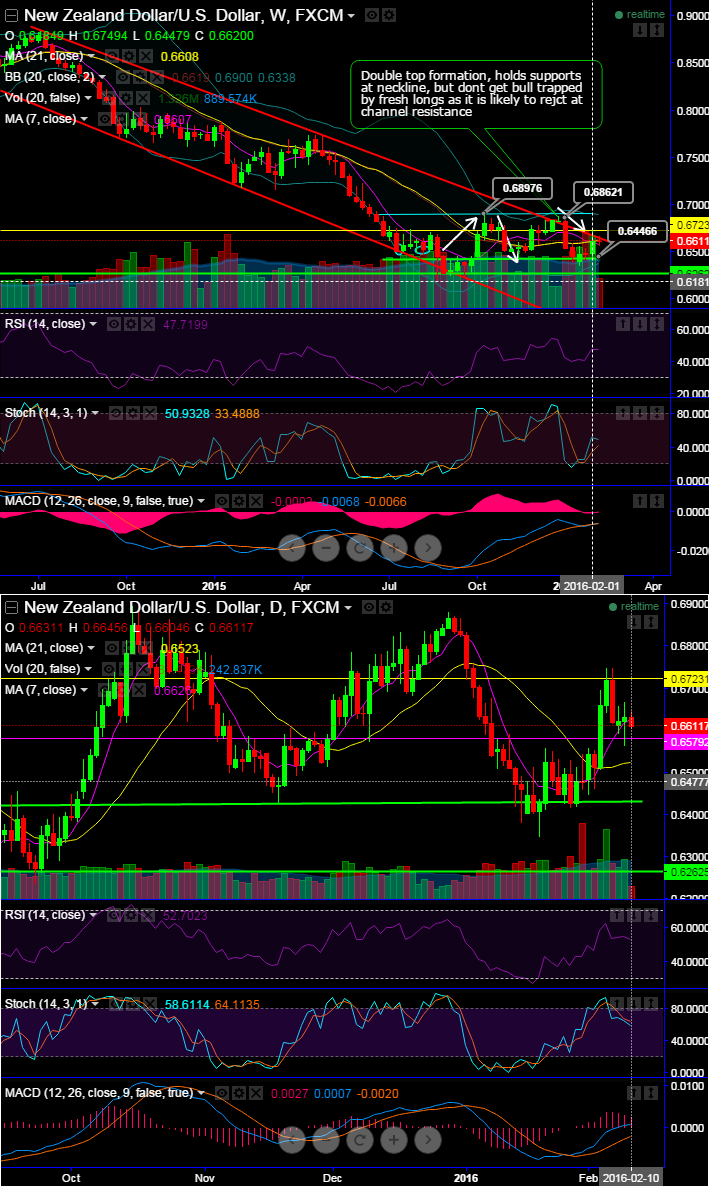Open symbol dropdown on weekly NZD/USD chart
Image resolution: width=709 pixels, height=1186 pixels.
(350, 16)
